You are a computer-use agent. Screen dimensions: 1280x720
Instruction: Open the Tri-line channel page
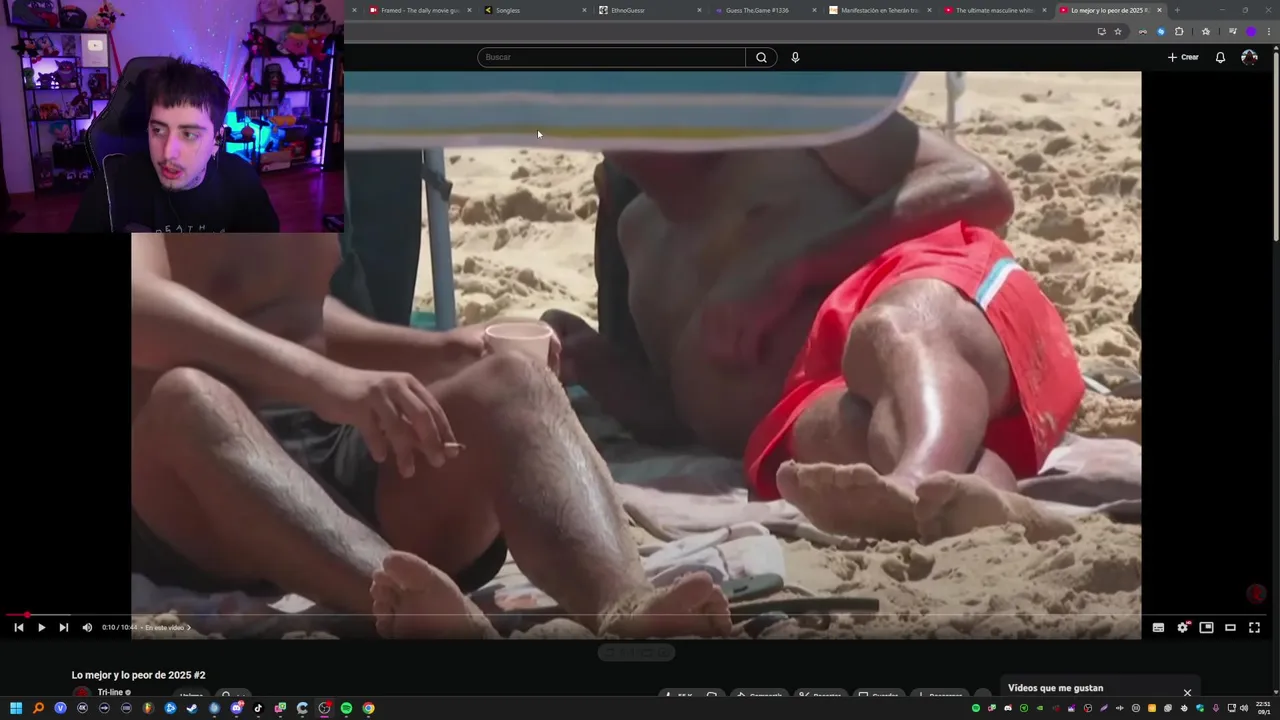(x=111, y=692)
